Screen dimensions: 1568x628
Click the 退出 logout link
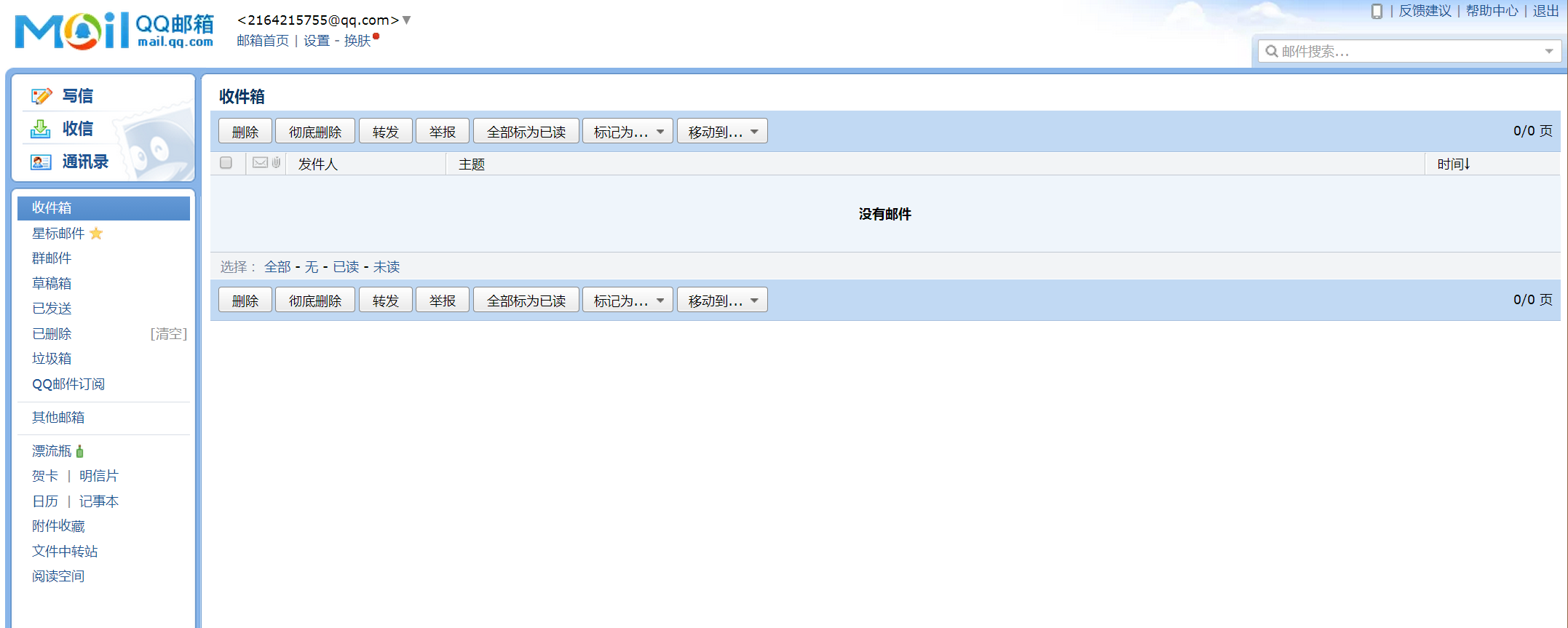1546,11
